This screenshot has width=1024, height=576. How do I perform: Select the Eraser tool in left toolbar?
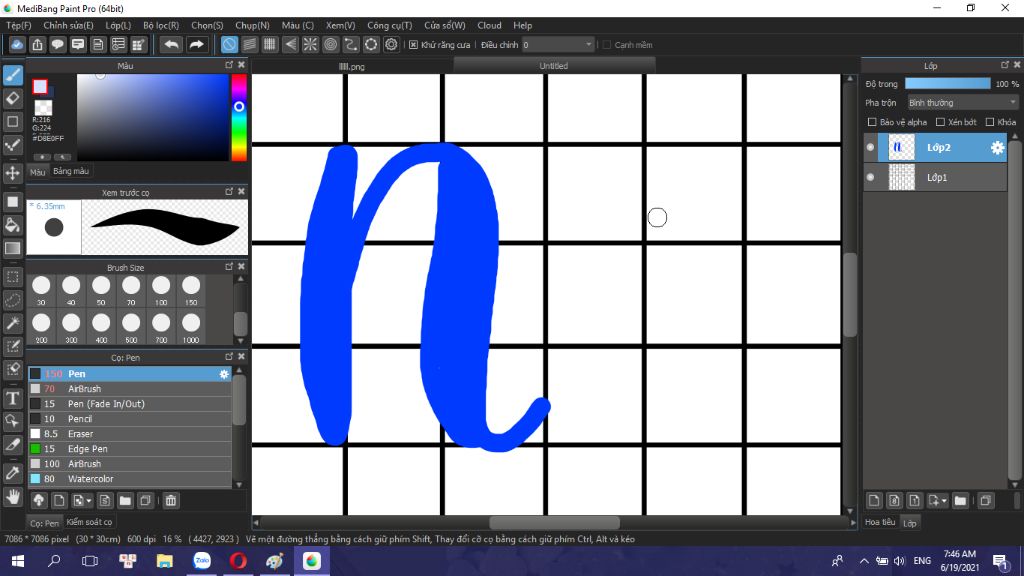pos(12,99)
